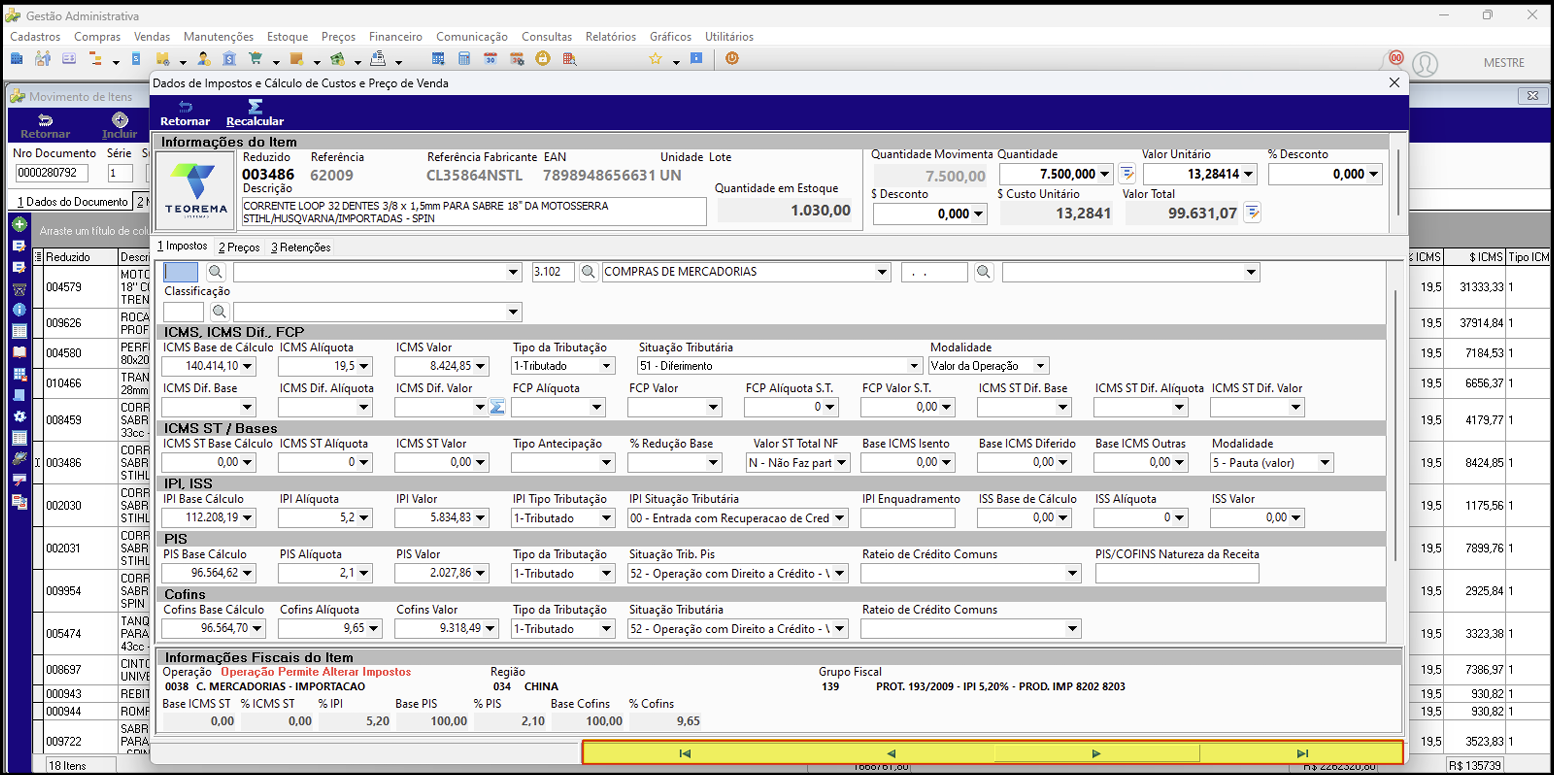The width and height of the screenshot is (1554, 775).
Task: Click the bank building icon in the toolbar
Action: click(229, 59)
